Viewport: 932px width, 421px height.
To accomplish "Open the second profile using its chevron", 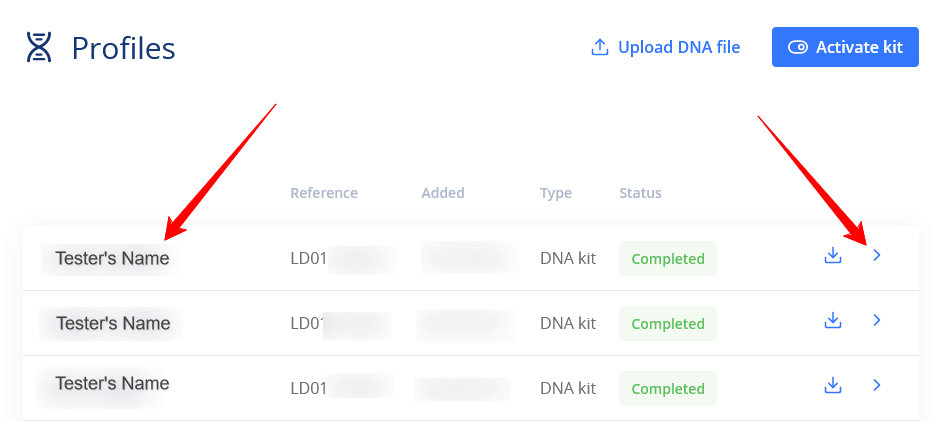I will (877, 321).
